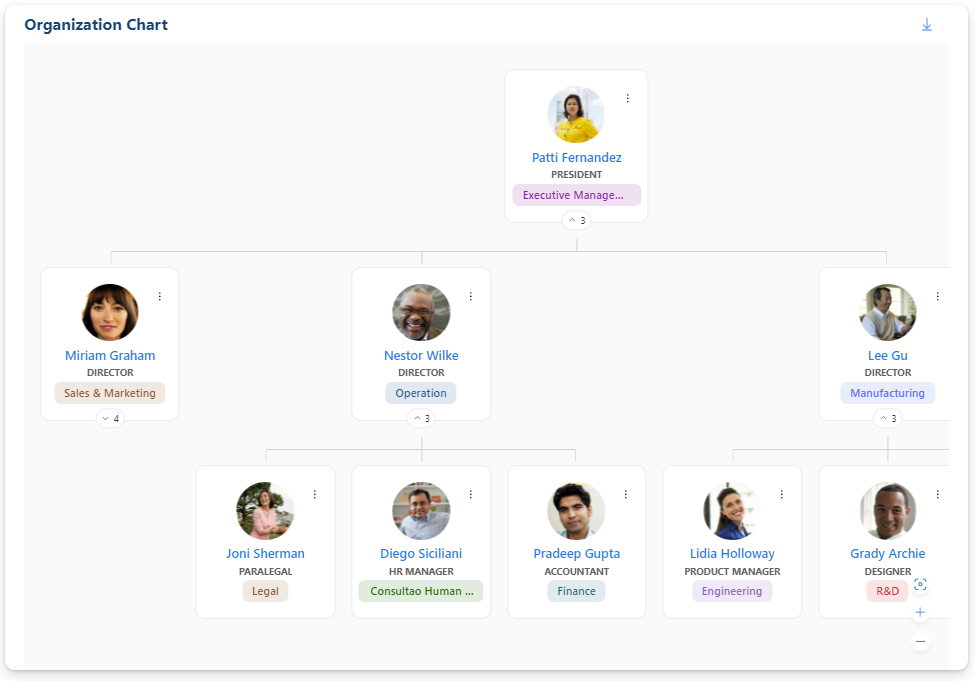The height and width of the screenshot is (681, 976).
Task: Open Diego Siciliani's card options icon
Action: tap(471, 494)
